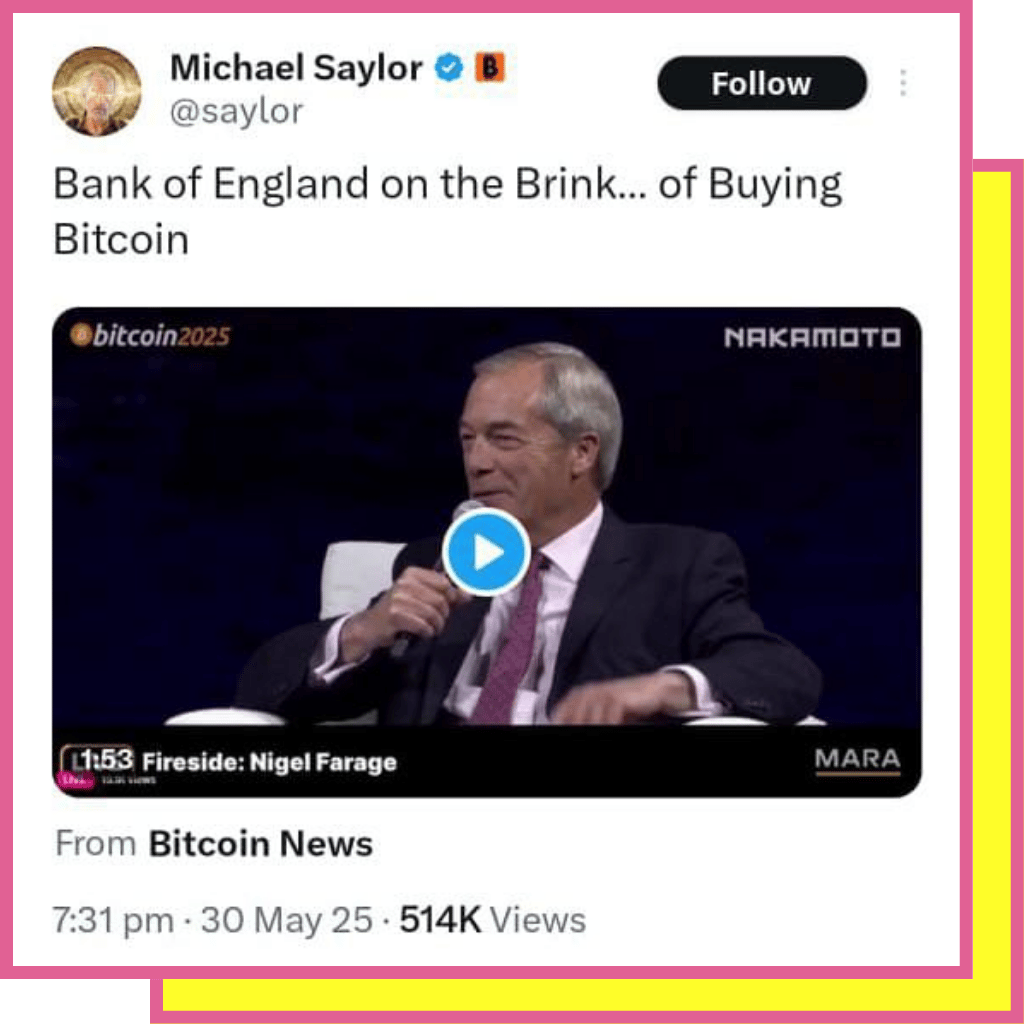Screen dimensions: 1024x1024
Task: Click the 7:31 pm timestamp
Action: [x=113, y=920]
